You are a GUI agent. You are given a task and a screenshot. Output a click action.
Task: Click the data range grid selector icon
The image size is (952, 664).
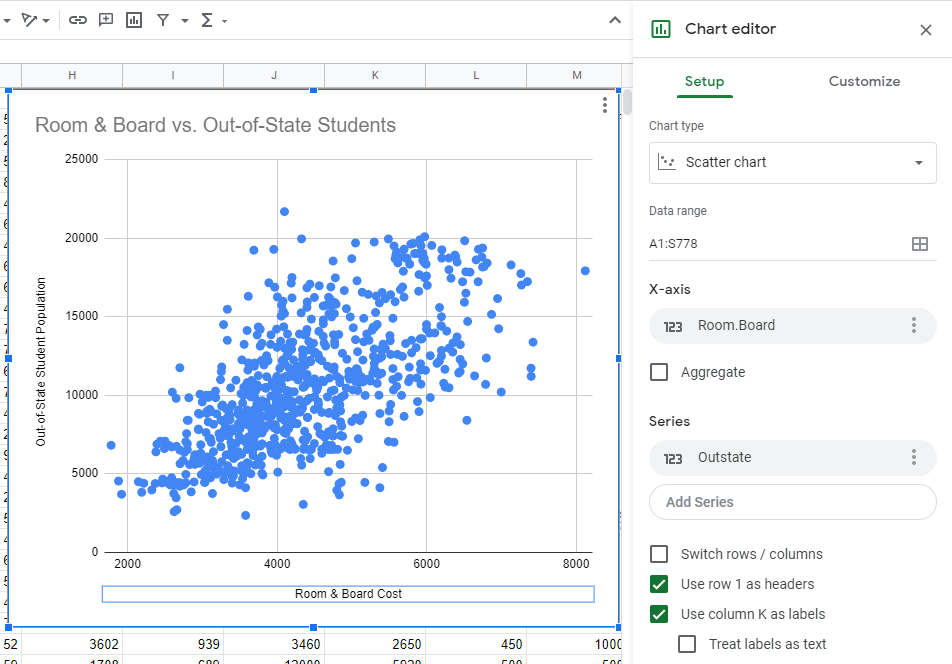point(919,244)
